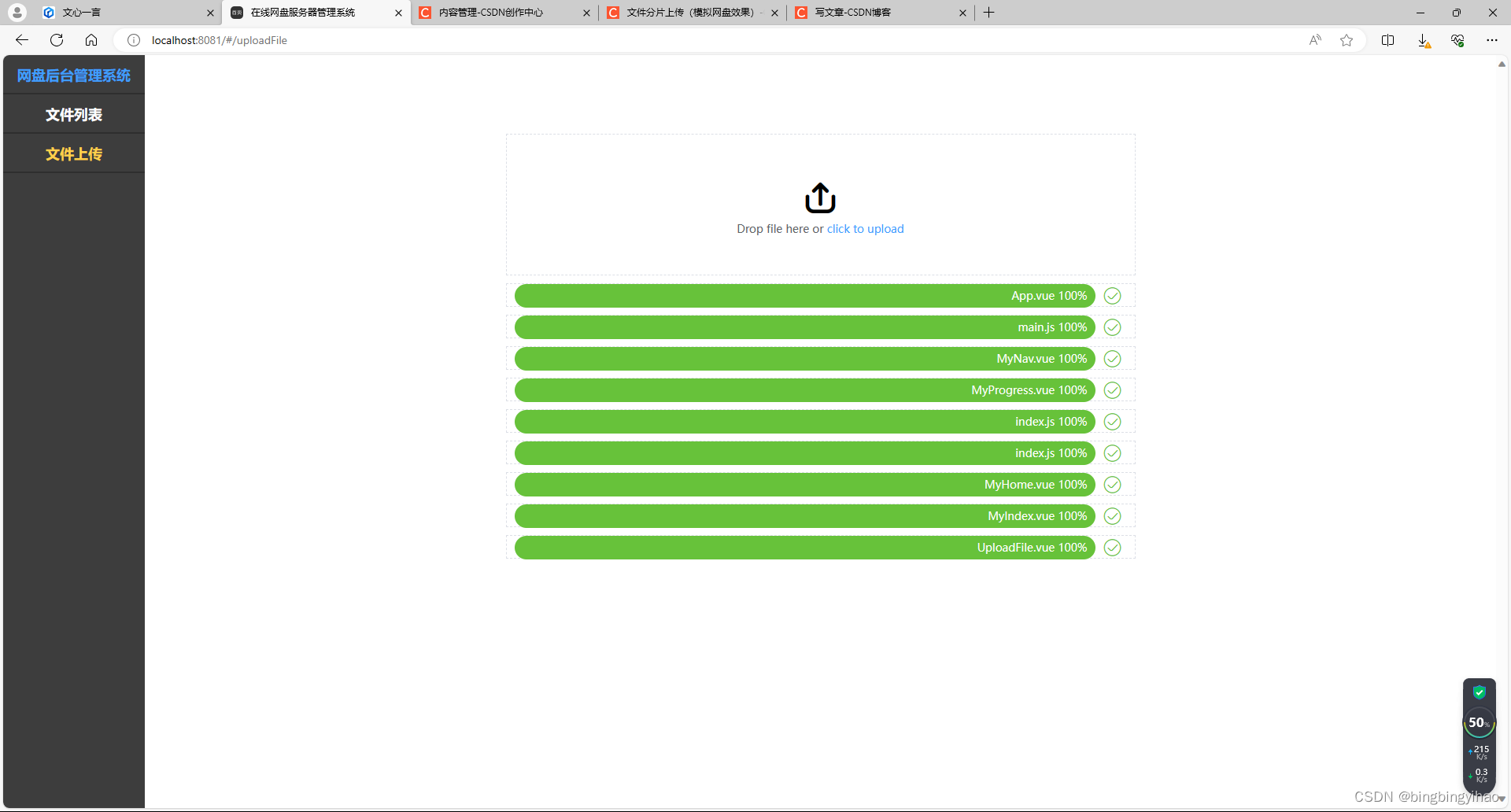Click the MyNav.vue 100% progress bar
This screenshot has height=812, width=1511.
coord(804,359)
